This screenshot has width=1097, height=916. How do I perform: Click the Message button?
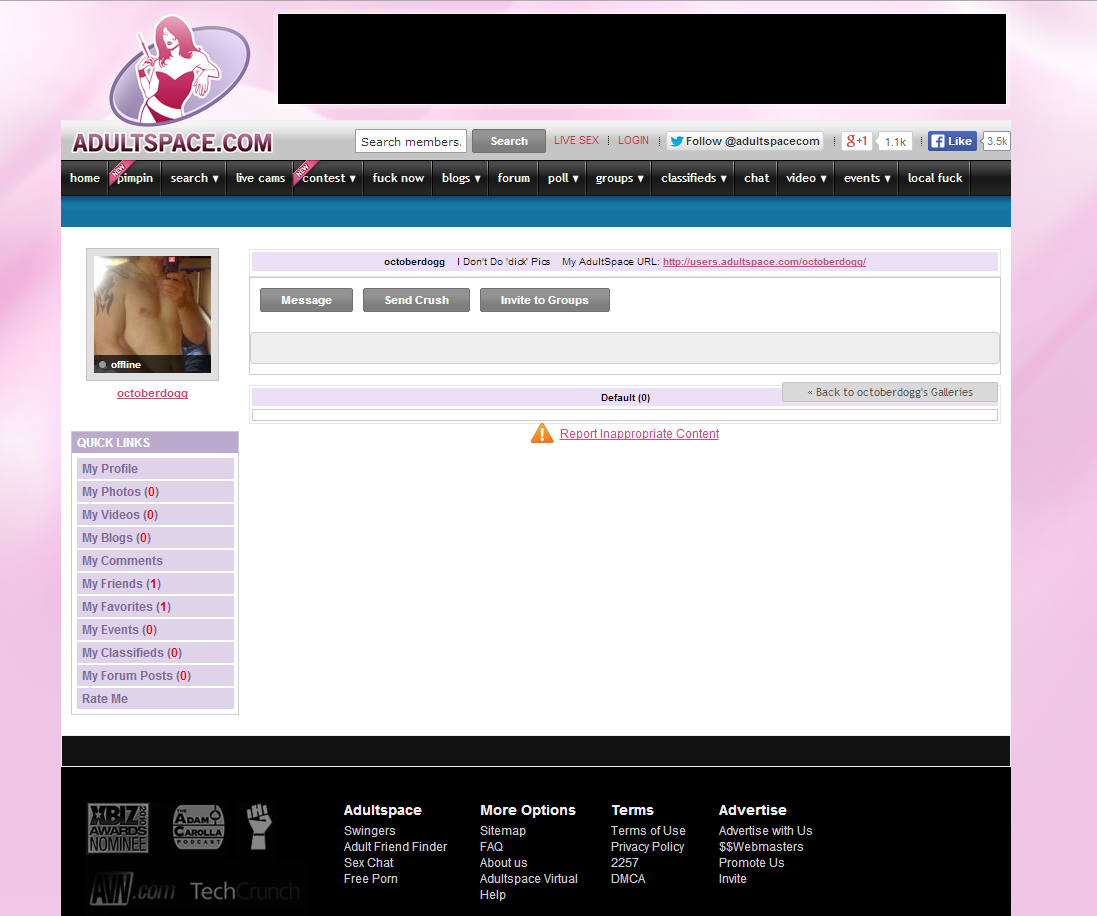tap(306, 300)
